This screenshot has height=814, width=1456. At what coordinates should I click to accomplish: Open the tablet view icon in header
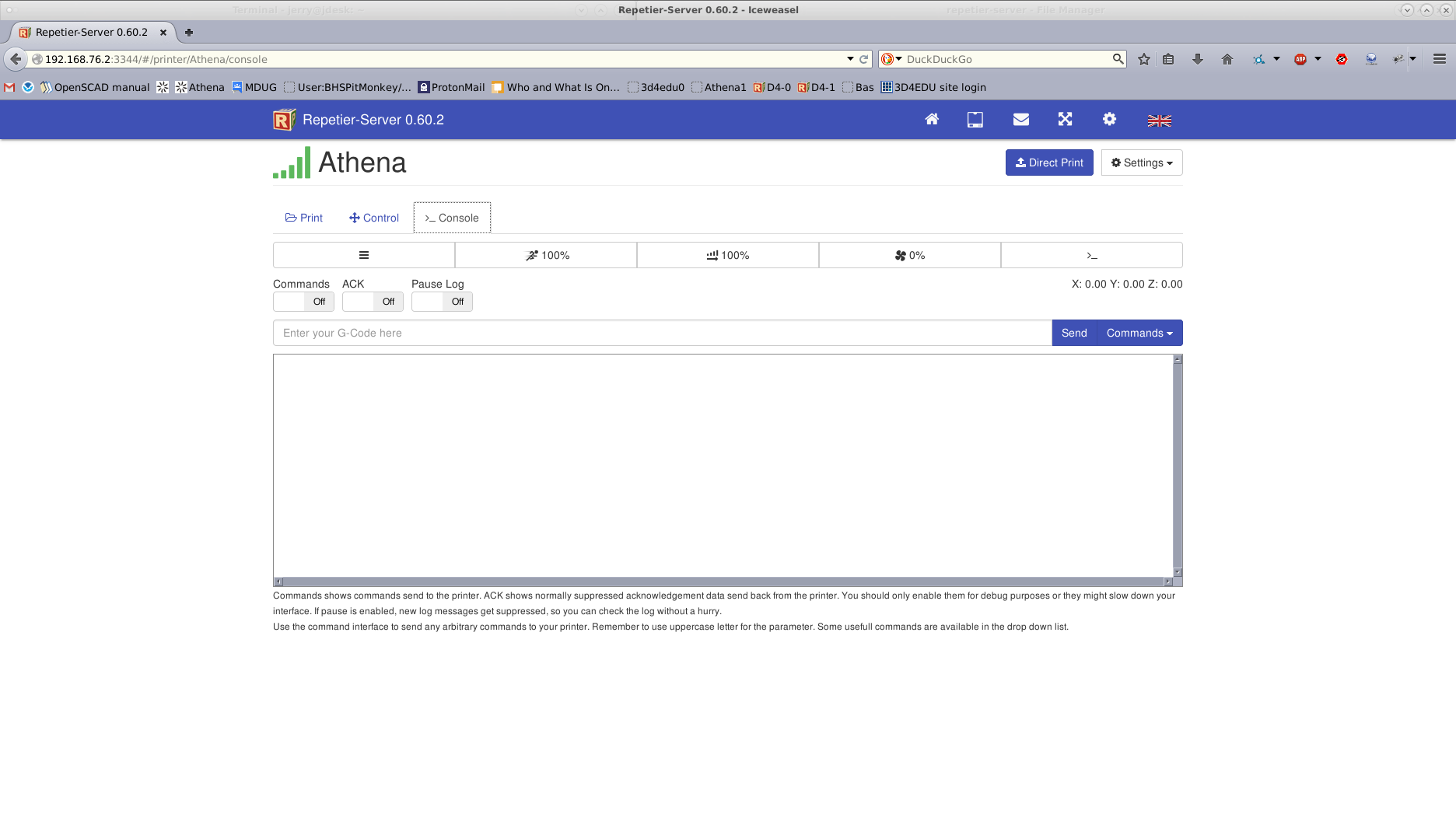975,120
